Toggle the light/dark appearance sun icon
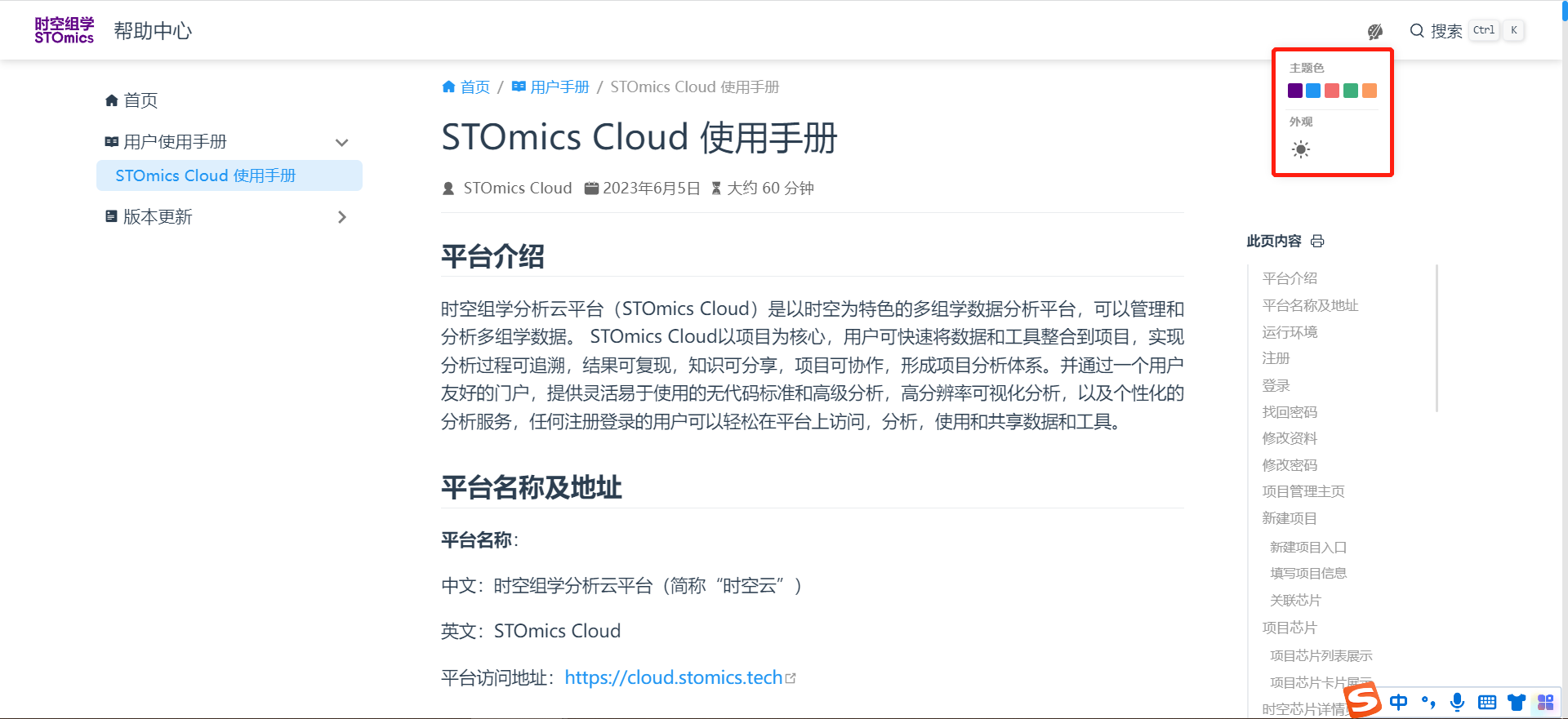 [x=1301, y=149]
